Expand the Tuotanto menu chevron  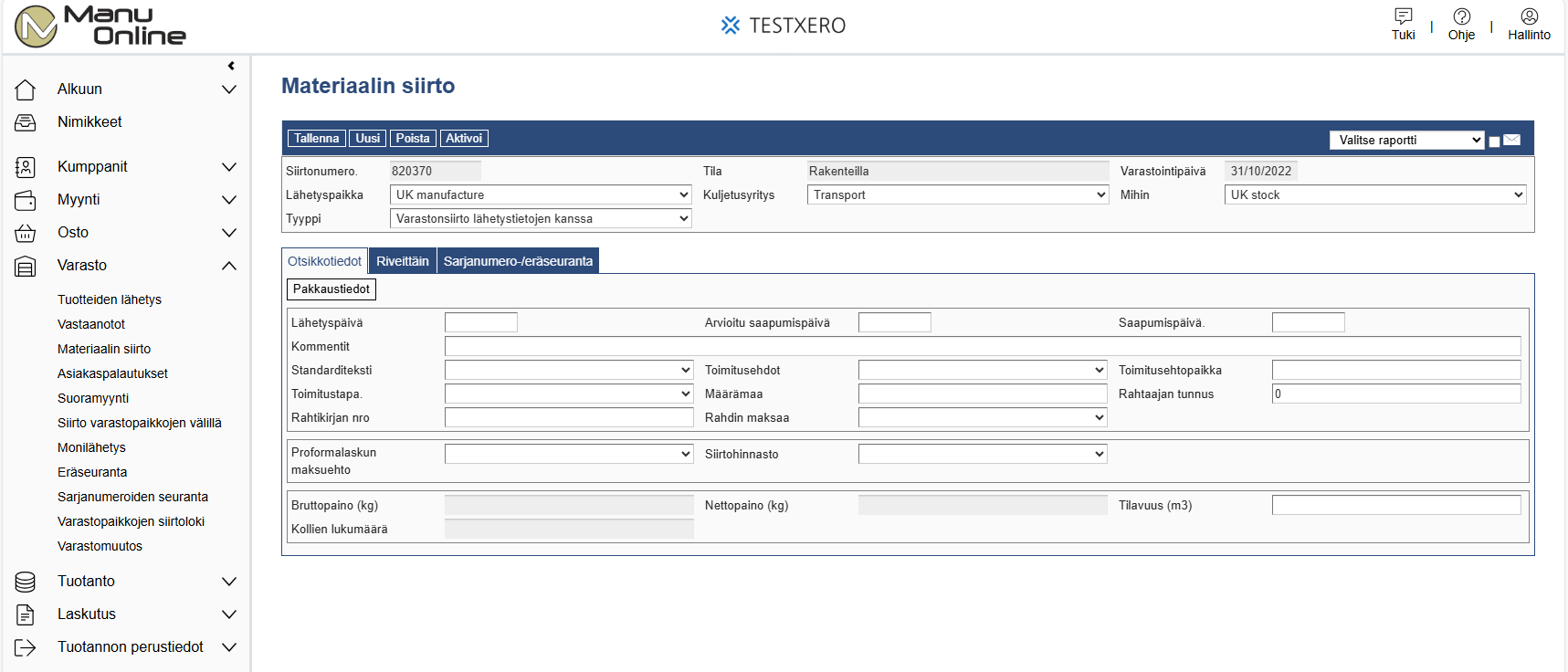[x=229, y=582]
